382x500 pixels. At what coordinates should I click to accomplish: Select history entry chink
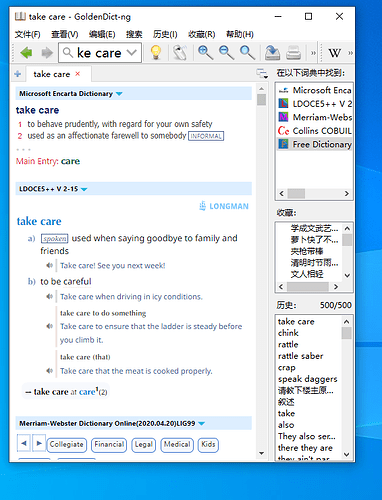[288, 333]
